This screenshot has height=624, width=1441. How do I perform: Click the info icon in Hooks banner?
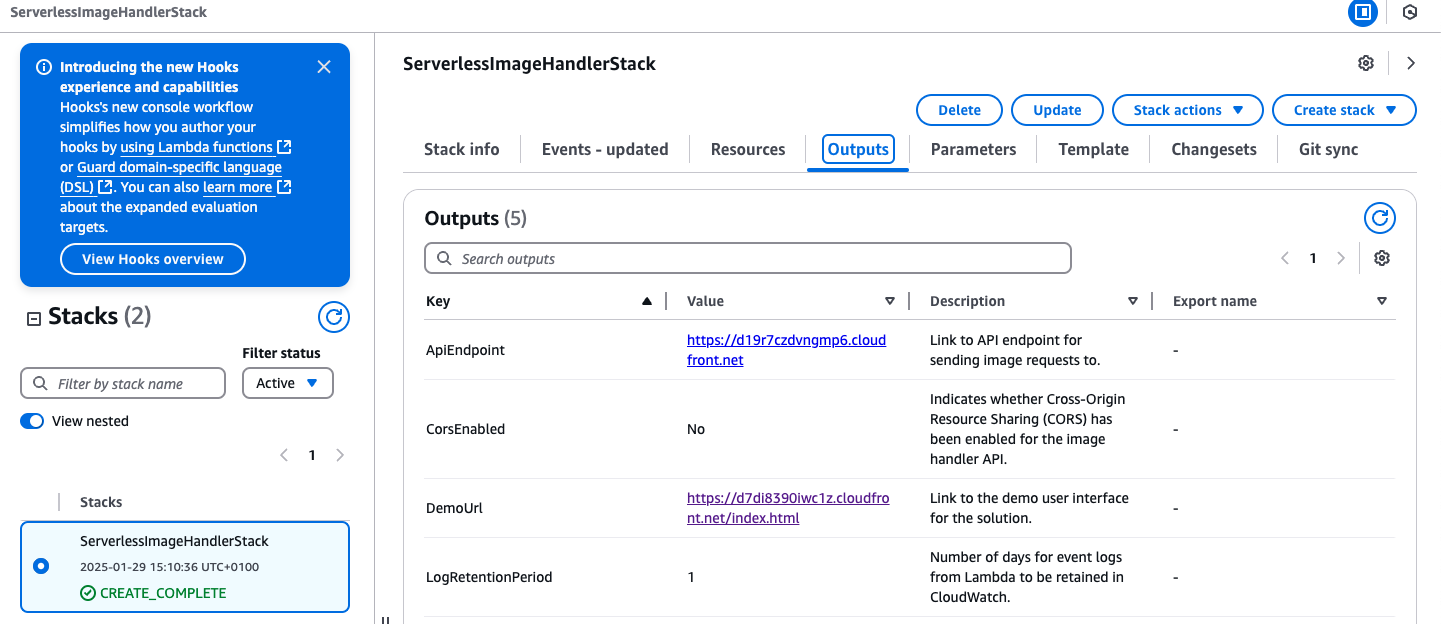(x=44, y=68)
